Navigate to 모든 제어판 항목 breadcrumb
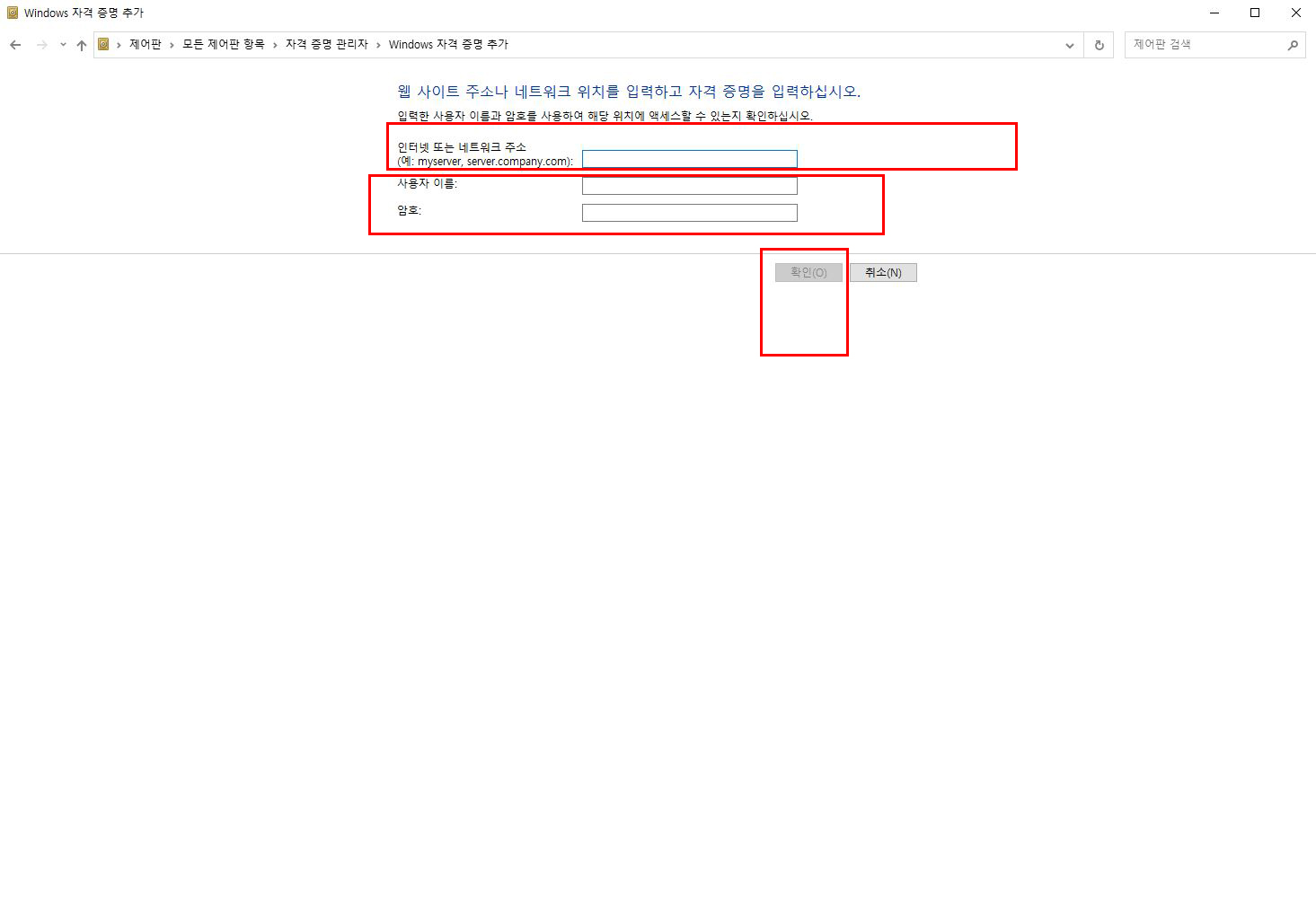 (x=224, y=44)
